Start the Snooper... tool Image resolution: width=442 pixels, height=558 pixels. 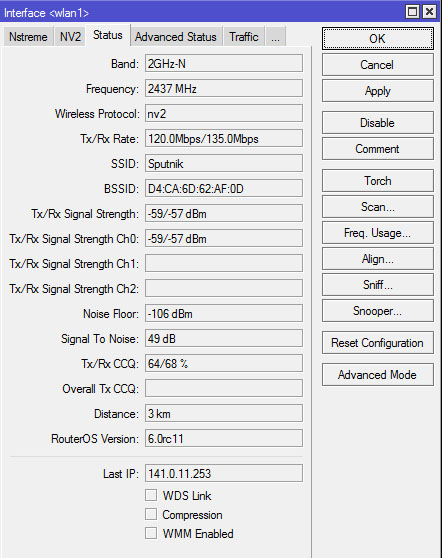click(x=378, y=311)
